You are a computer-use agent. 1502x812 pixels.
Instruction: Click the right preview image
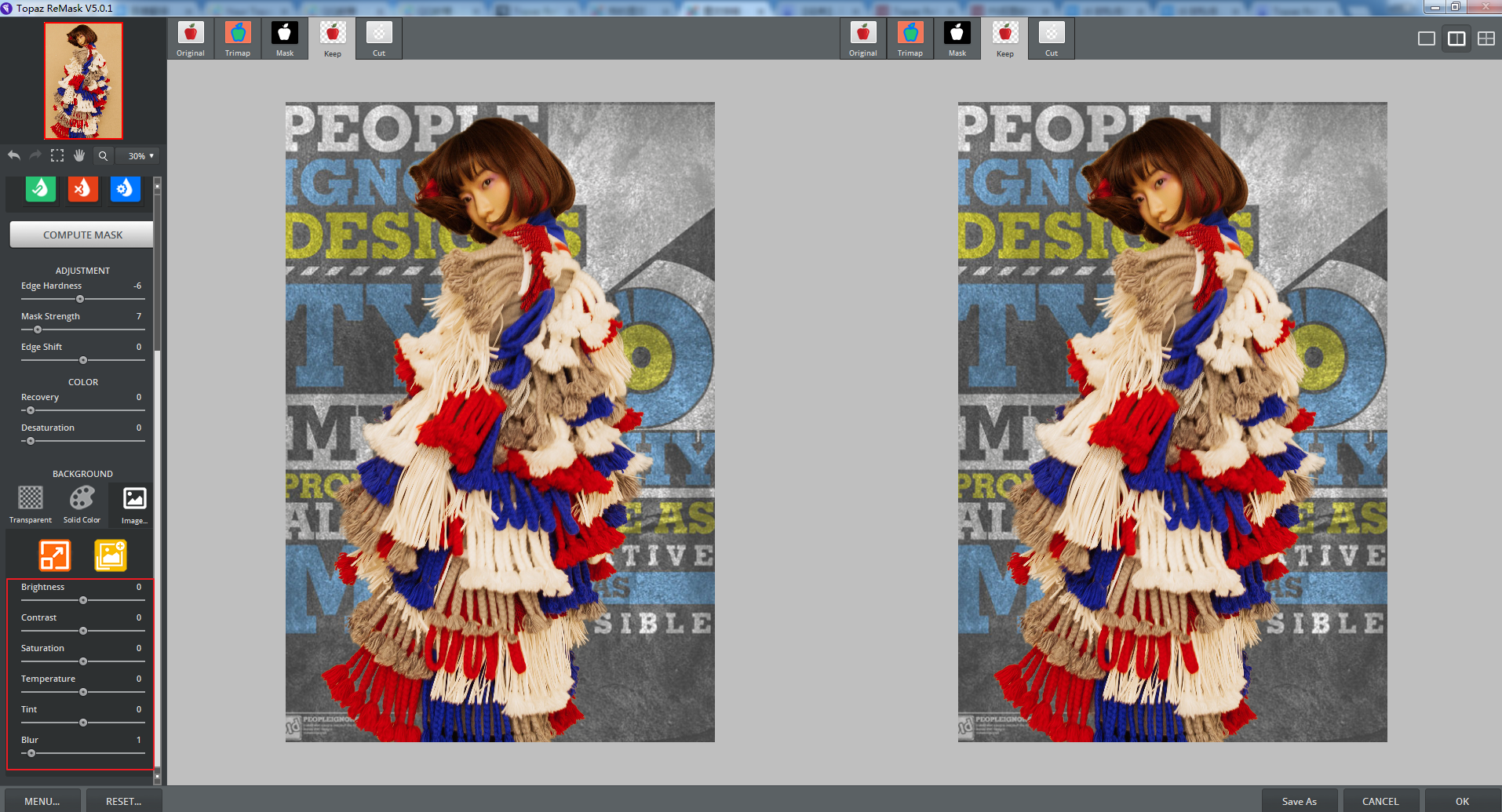tap(1172, 422)
